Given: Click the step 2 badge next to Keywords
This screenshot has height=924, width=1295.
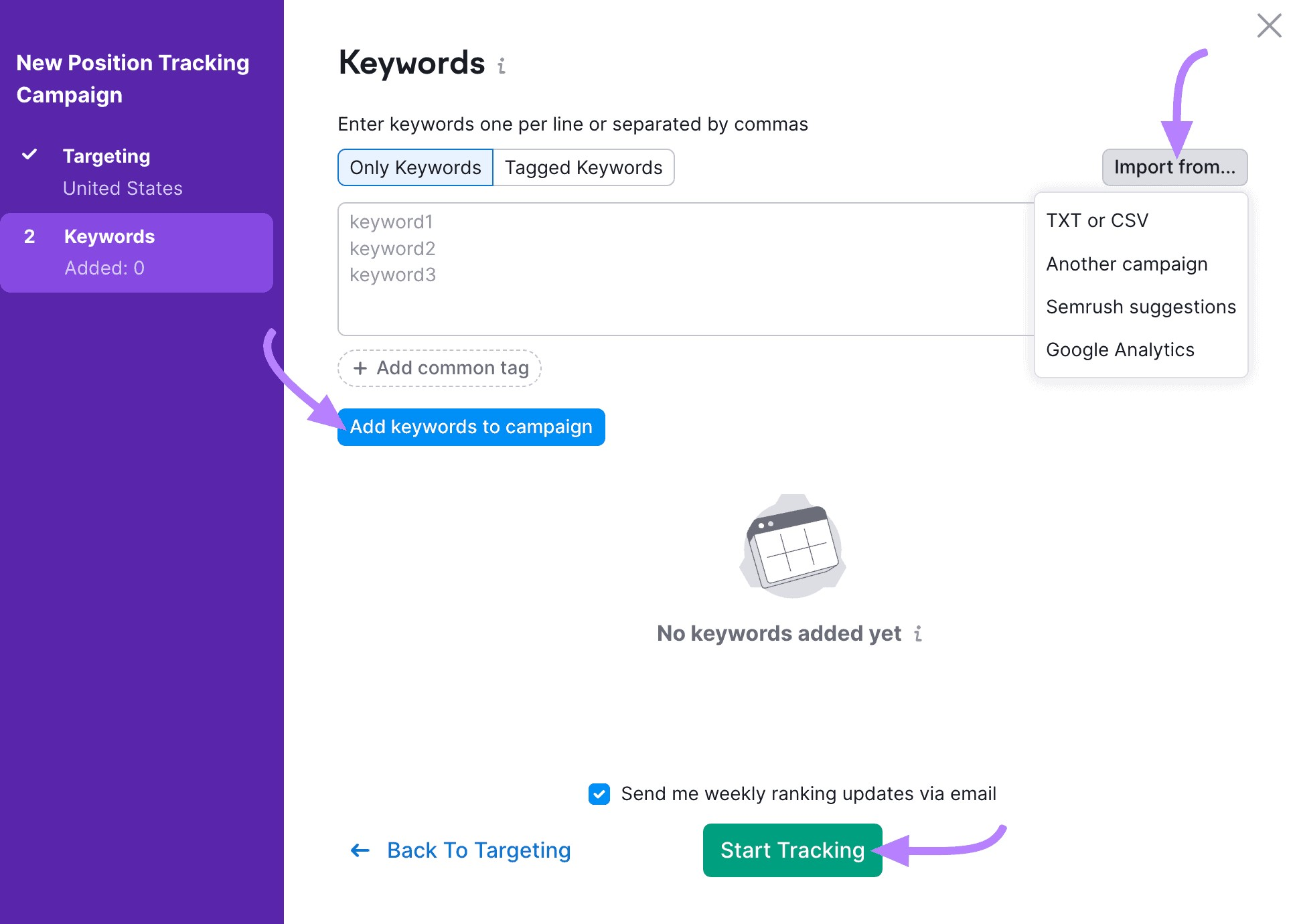Looking at the screenshot, I should click(x=29, y=236).
